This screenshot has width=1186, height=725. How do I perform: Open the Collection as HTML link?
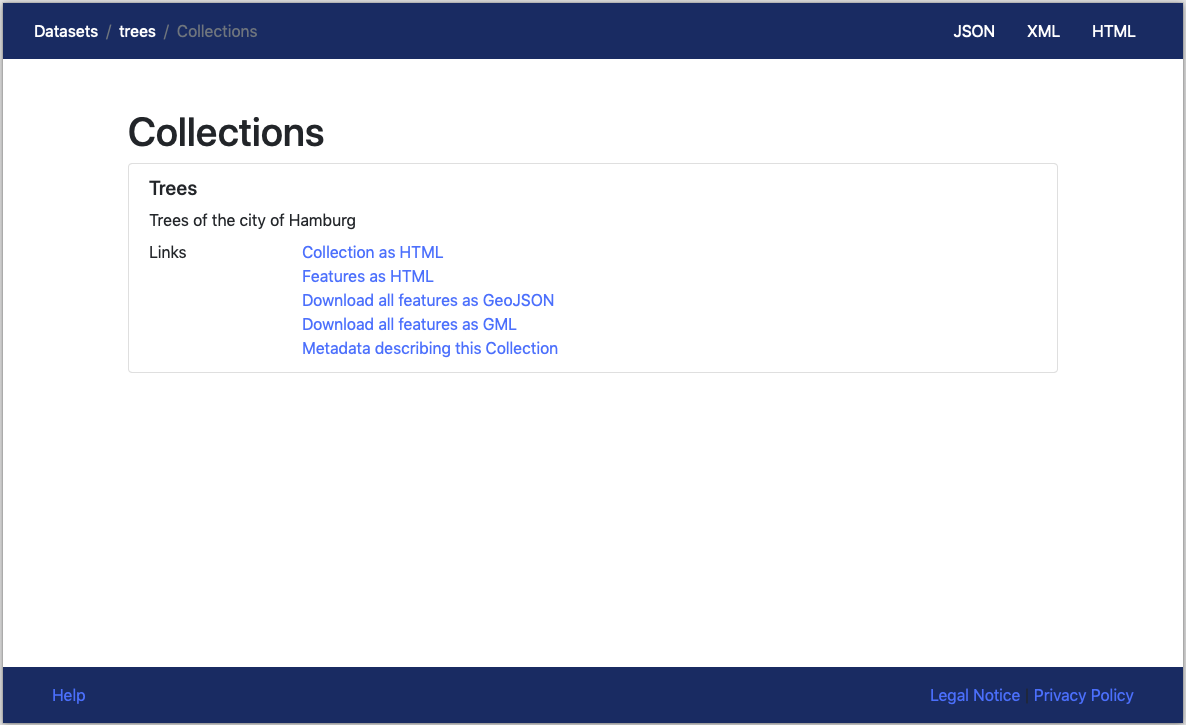tap(372, 252)
